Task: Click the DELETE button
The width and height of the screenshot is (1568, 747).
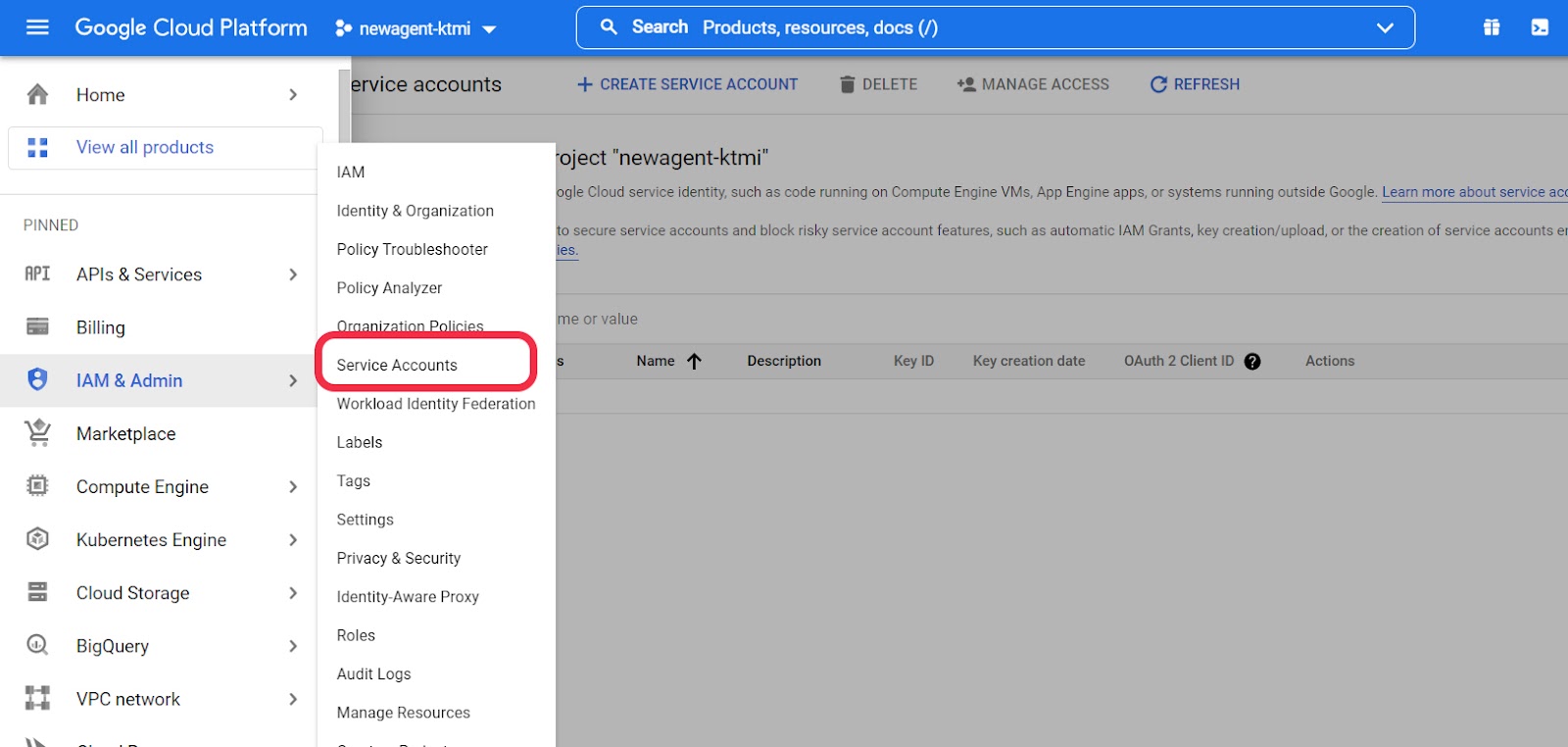Action: click(878, 84)
